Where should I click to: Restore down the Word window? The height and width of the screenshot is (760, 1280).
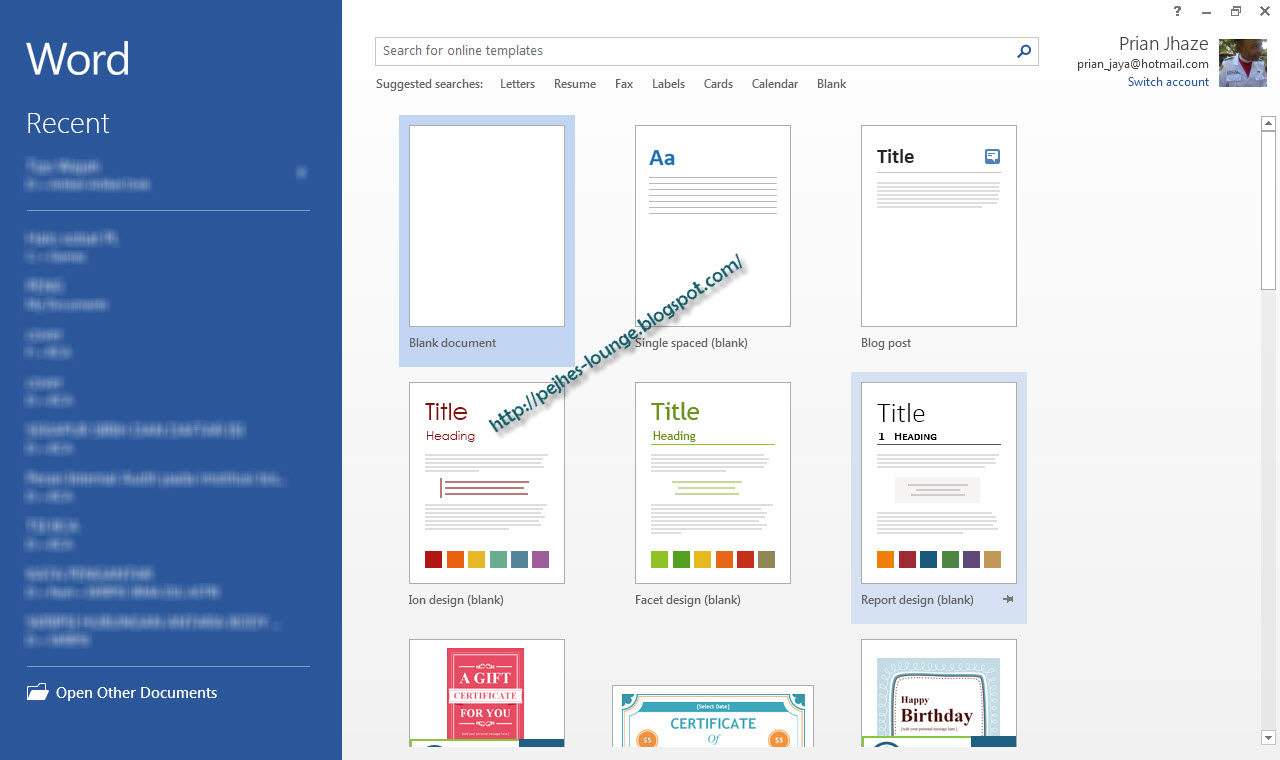tap(1236, 11)
